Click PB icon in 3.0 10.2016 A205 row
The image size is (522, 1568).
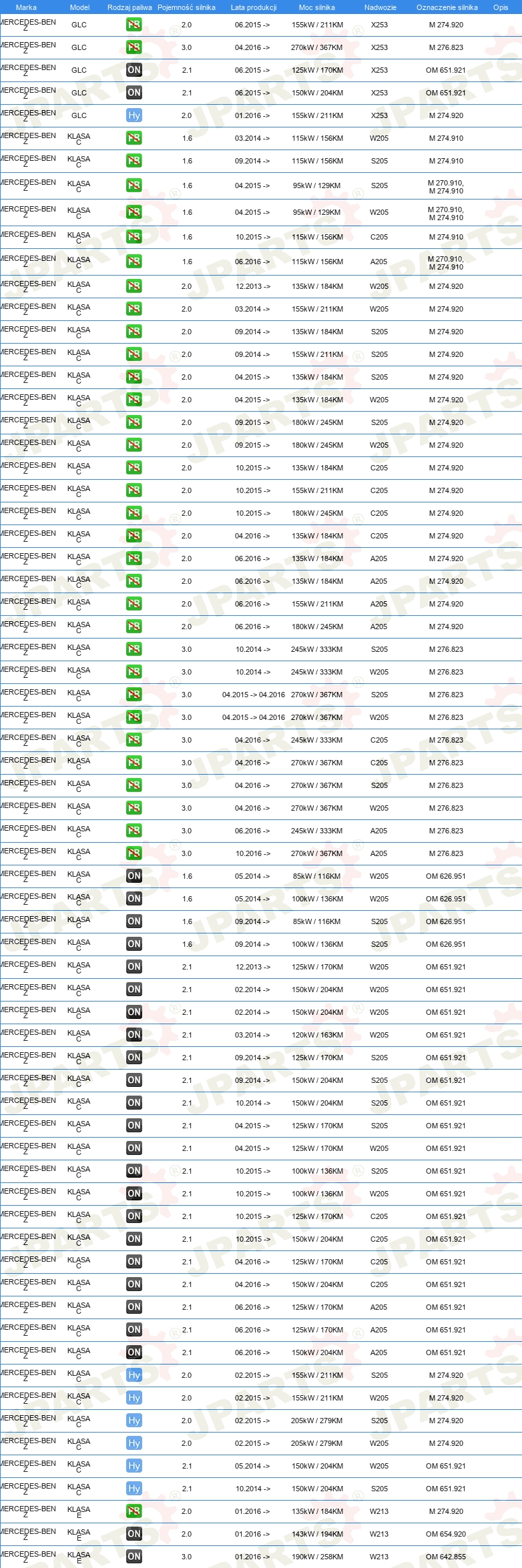coord(134,853)
